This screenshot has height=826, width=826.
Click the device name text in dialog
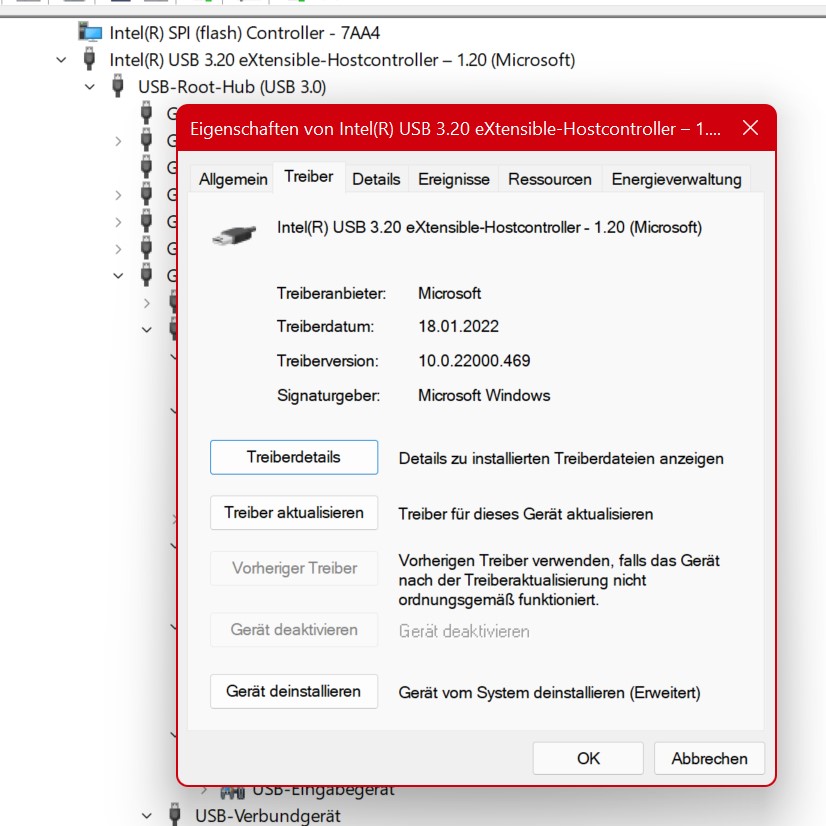[489, 228]
